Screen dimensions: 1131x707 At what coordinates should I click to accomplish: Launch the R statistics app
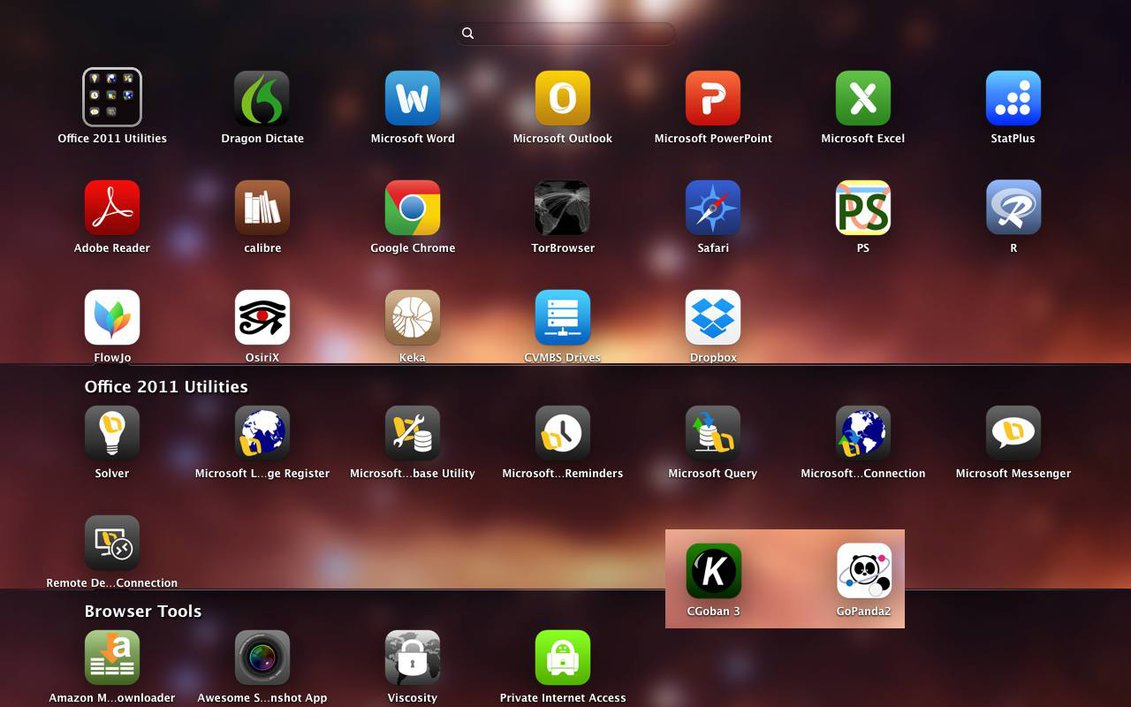(1013, 208)
